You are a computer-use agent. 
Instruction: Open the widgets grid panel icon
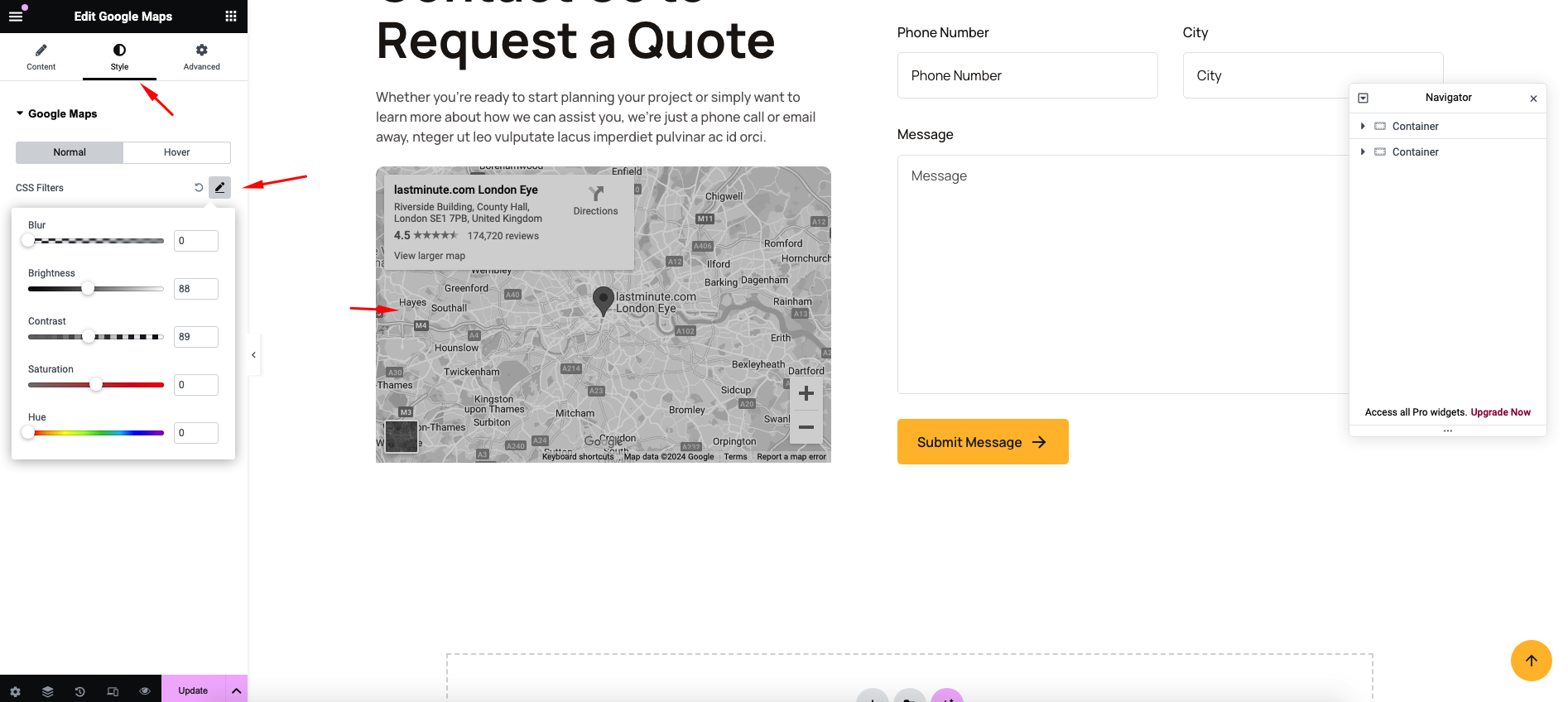231,16
